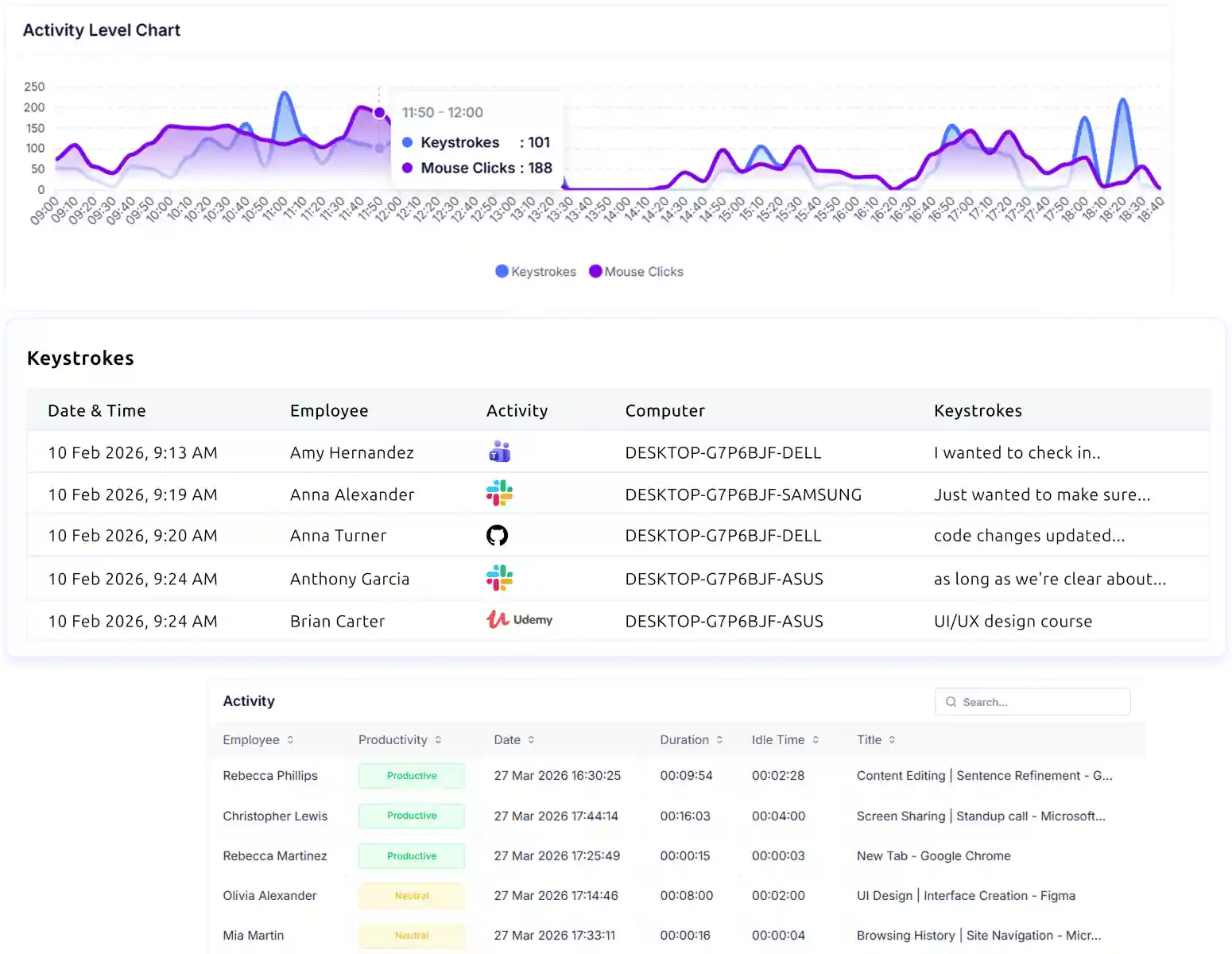Screen dimensions: 1232x954
Task: Click the Microsoft Teams icon for Amy Hernandez
Action: 499,452
